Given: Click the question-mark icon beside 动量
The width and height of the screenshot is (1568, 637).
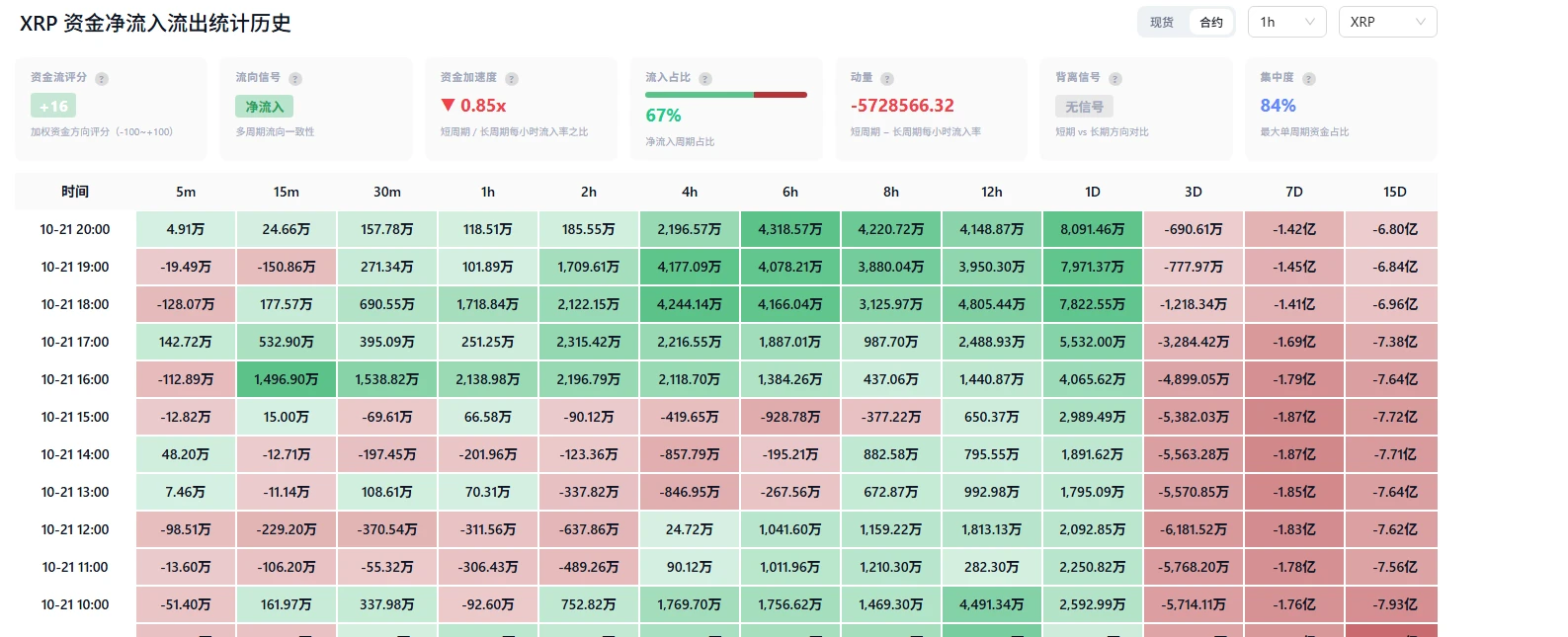Looking at the screenshot, I should pos(887,79).
